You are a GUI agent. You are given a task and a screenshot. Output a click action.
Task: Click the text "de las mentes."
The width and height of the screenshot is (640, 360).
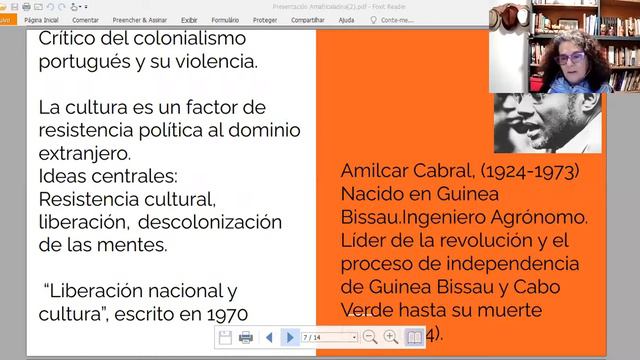click(103, 245)
